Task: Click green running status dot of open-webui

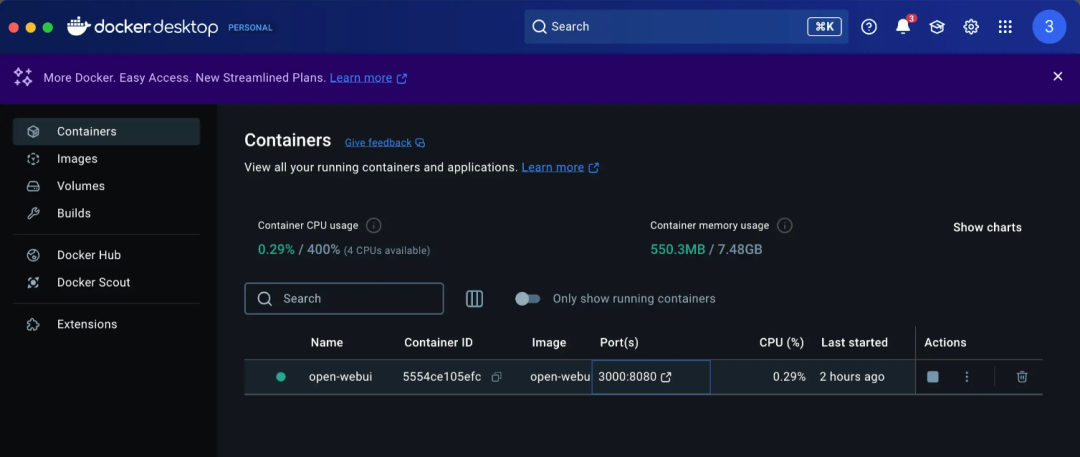Action: point(280,377)
